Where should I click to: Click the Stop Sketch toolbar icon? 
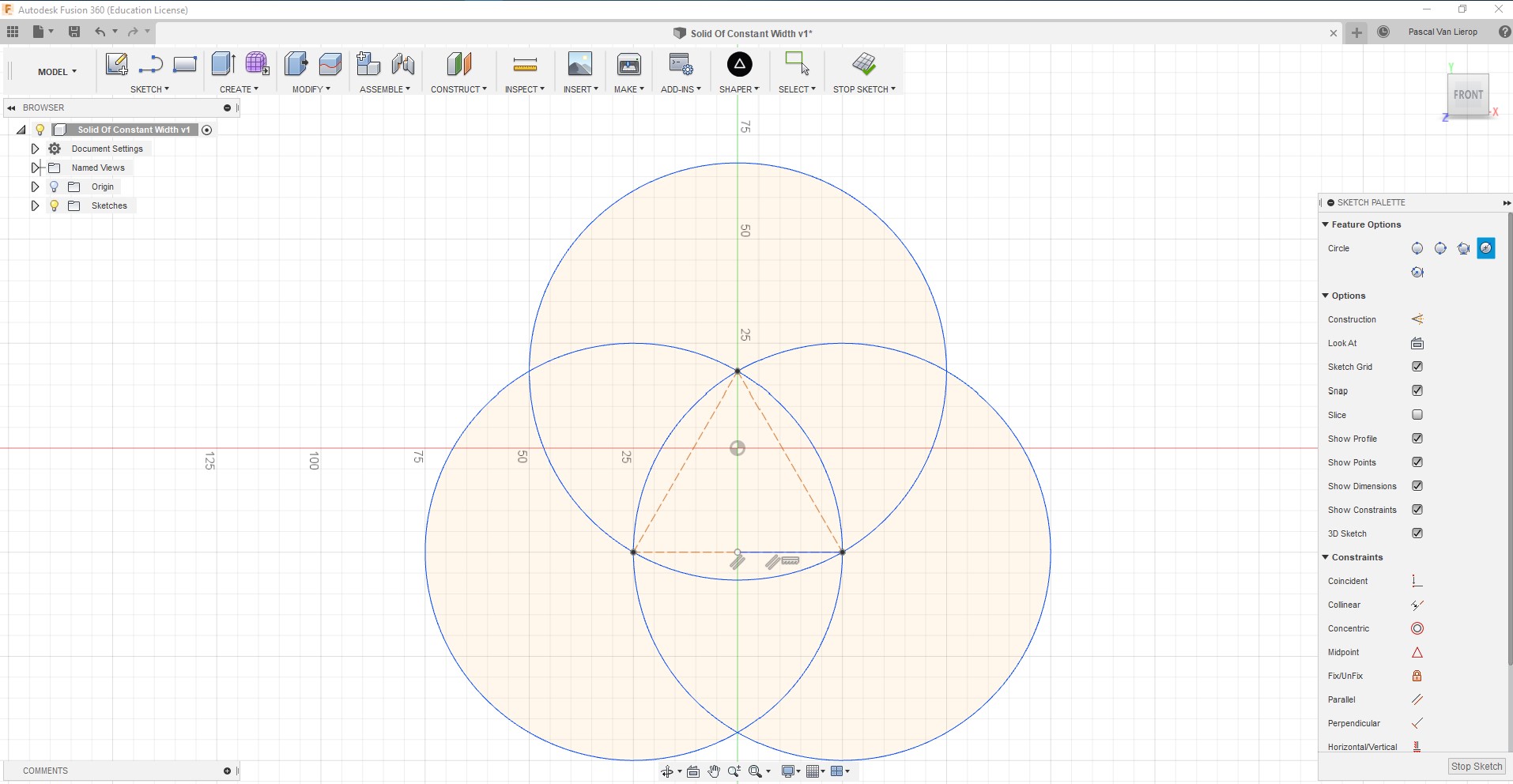(864, 64)
